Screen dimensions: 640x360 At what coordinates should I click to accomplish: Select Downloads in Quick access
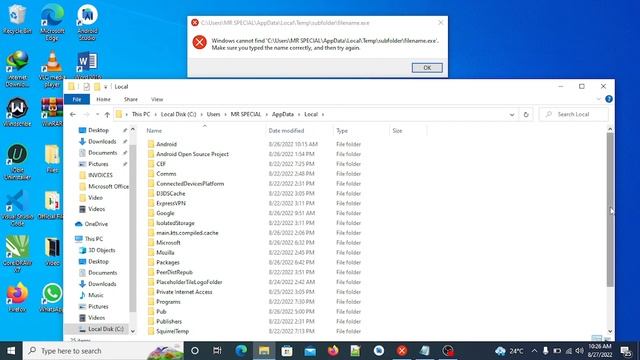102,142
